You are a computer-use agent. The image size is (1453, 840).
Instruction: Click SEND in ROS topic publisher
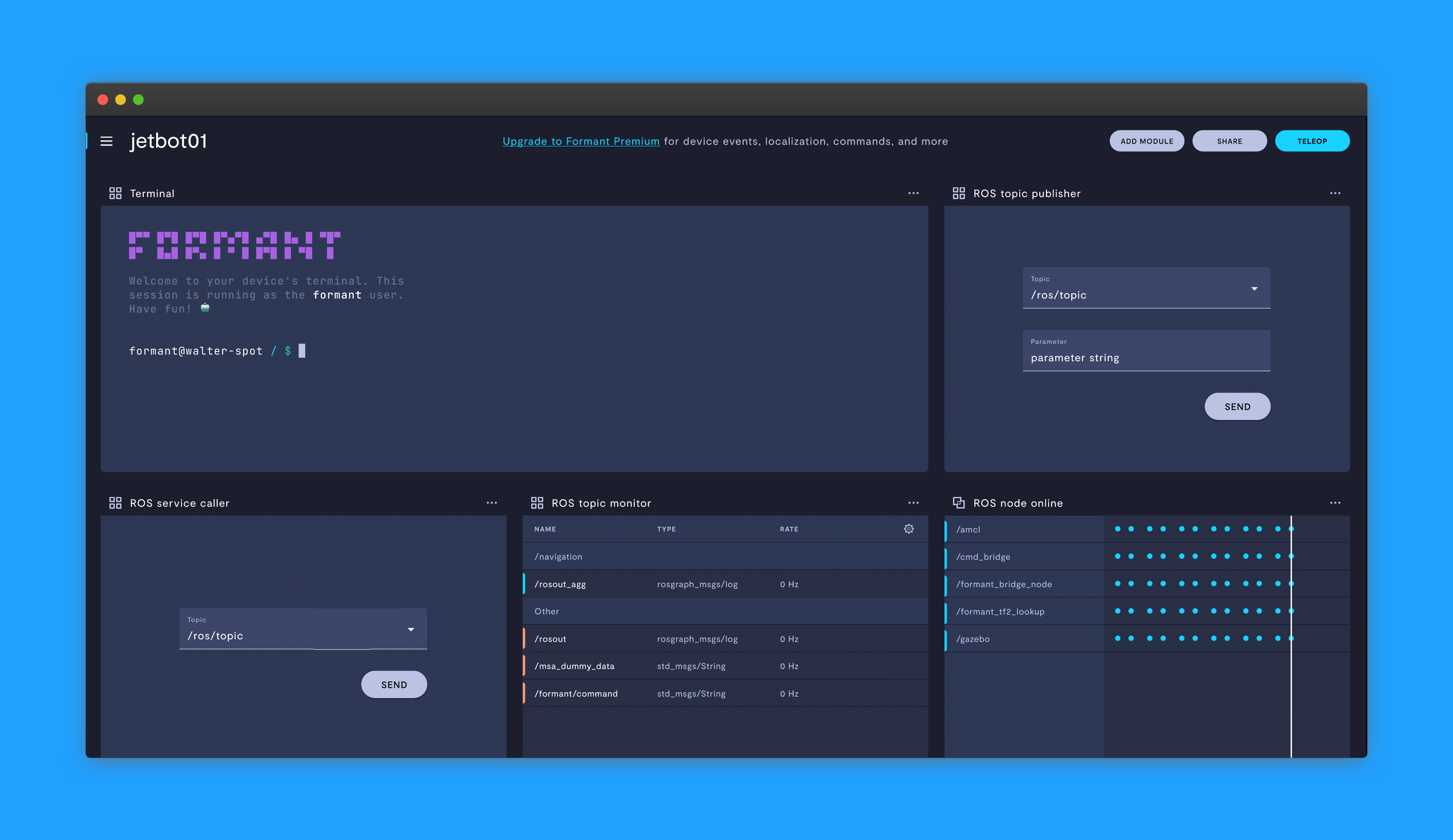[1237, 407]
